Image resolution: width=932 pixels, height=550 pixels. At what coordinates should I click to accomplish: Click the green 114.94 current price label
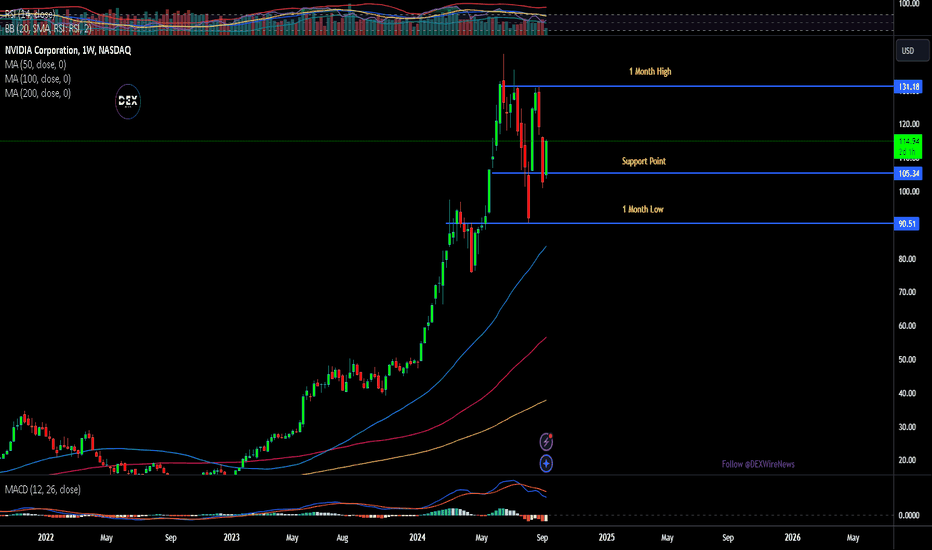coord(908,146)
